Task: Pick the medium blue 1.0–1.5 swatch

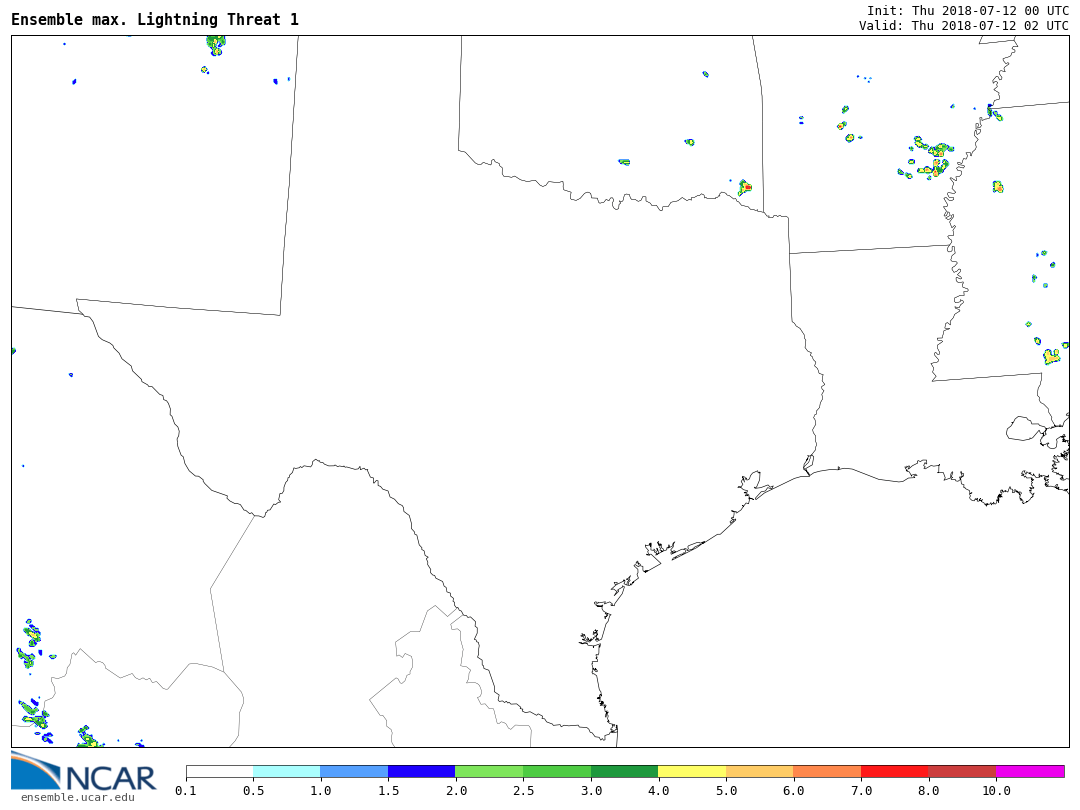Action: tap(354, 771)
